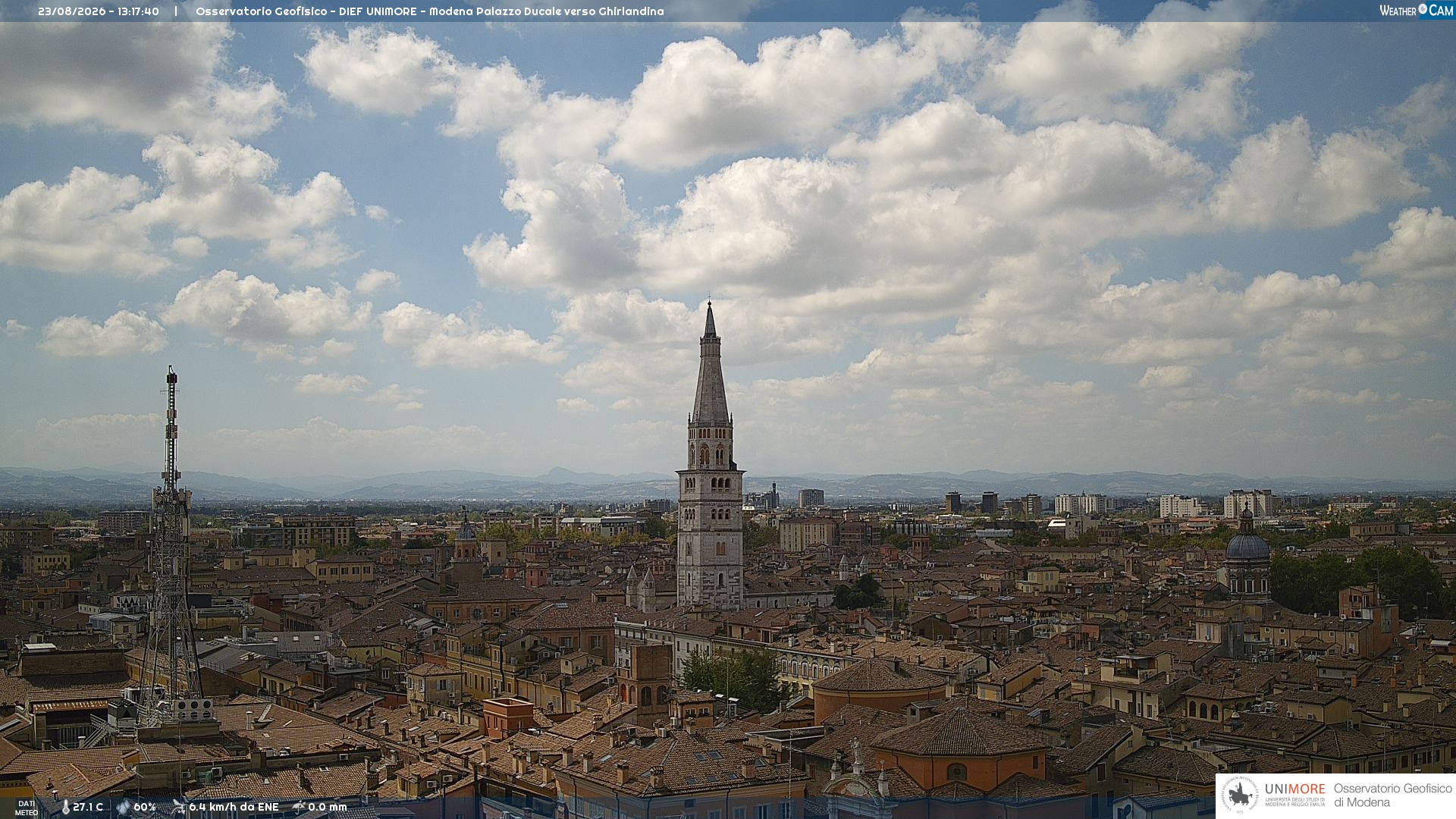Click the 27.1 C temperature reading
This screenshot has height=819, width=1456.
88,807
